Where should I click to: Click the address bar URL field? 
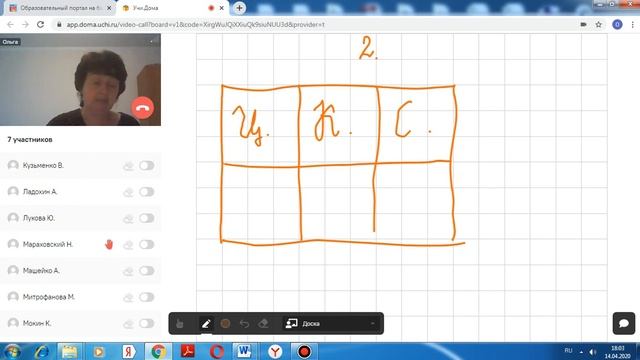(x=318, y=24)
